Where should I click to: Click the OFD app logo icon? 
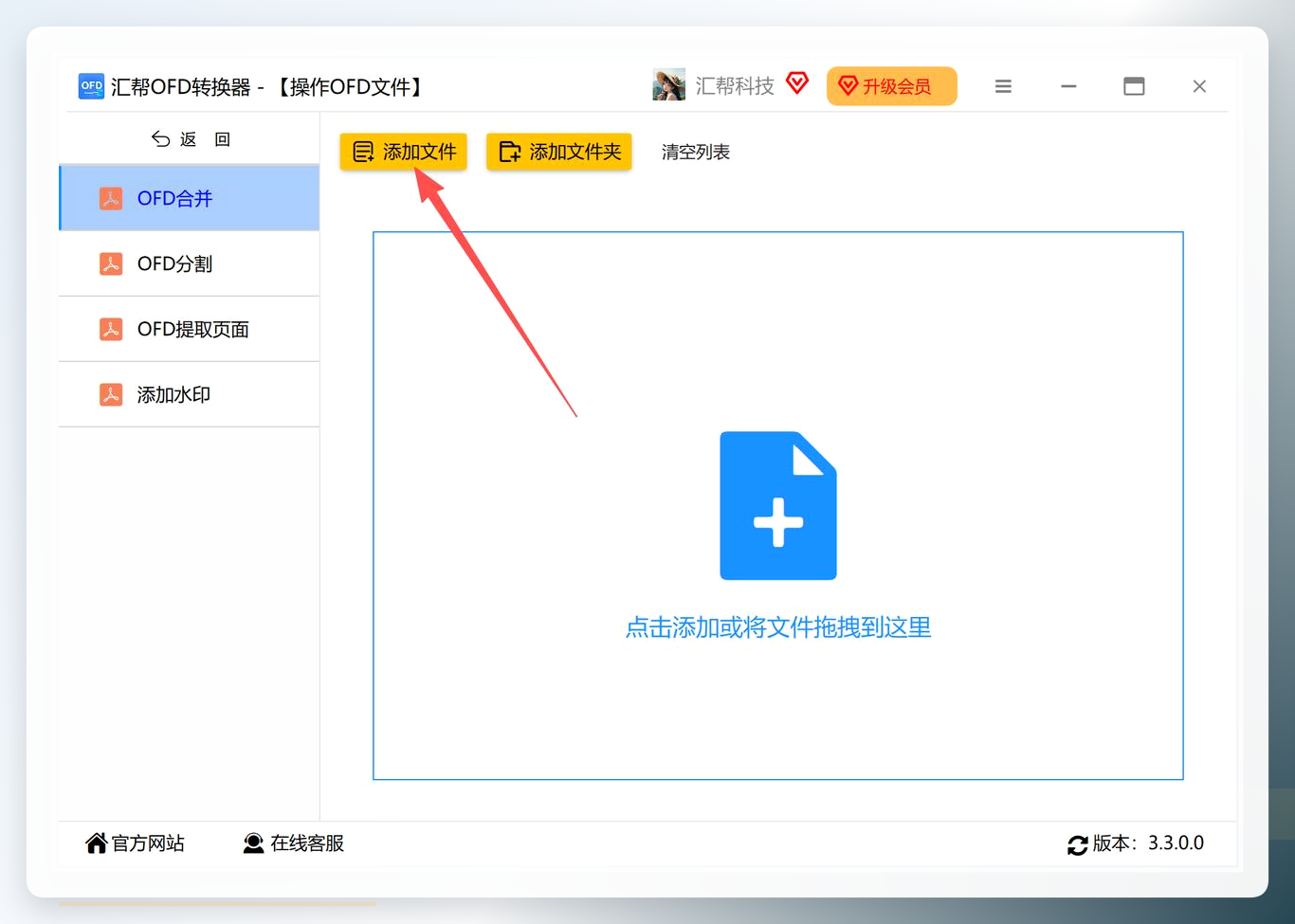coord(91,86)
